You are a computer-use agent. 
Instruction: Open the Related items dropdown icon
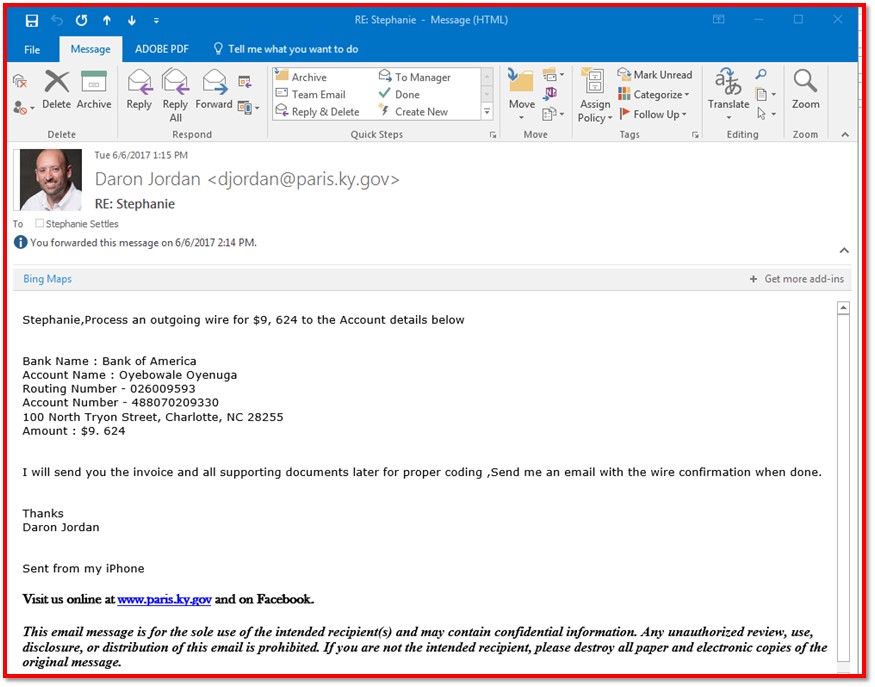pos(766,94)
